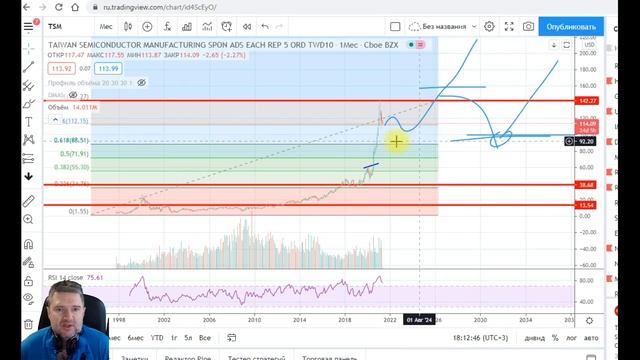Image resolution: width=640 pixels, height=360 pixels.
Task: Select the YTD range
Action: point(157,338)
